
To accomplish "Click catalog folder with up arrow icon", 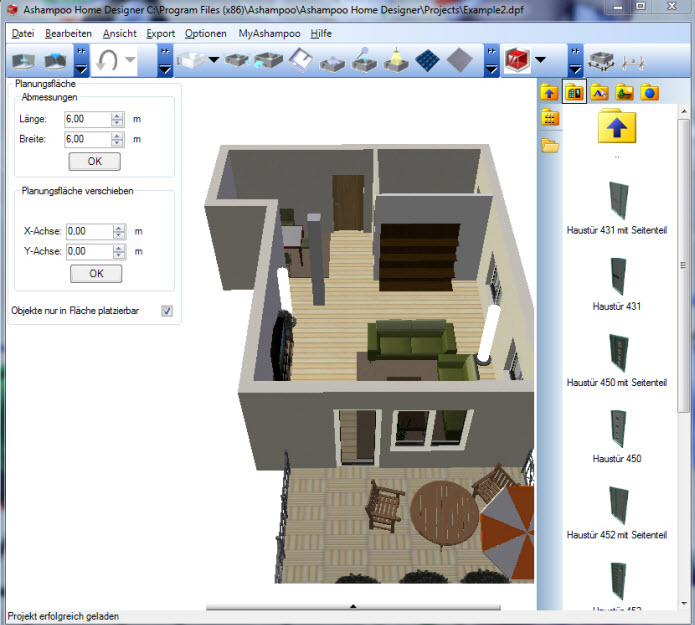I will (x=549, y=92).
